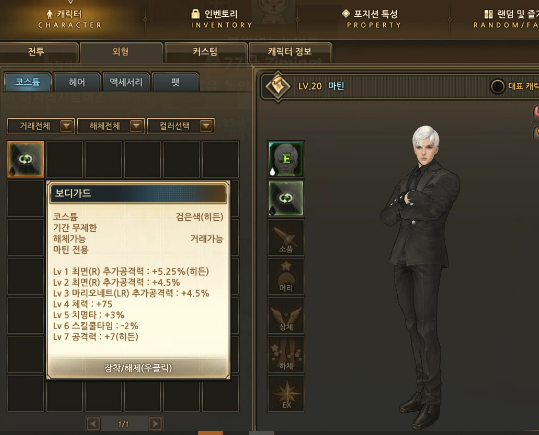Open the 컬러선택 color dropdown
539x435 pixels.
pyautogui.click(x=181, y=126)
